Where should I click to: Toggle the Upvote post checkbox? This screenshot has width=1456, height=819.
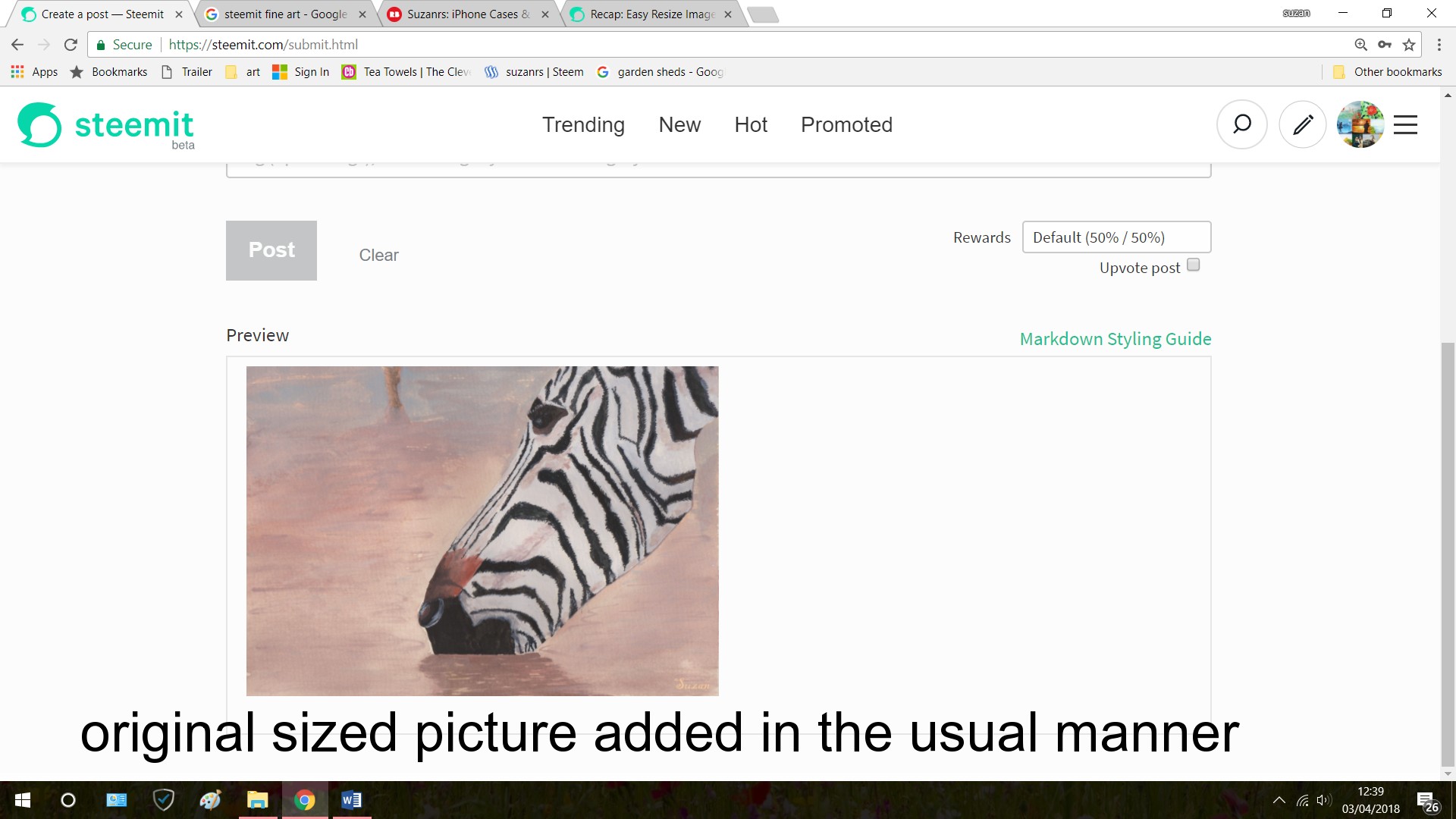coord(1193,265)
